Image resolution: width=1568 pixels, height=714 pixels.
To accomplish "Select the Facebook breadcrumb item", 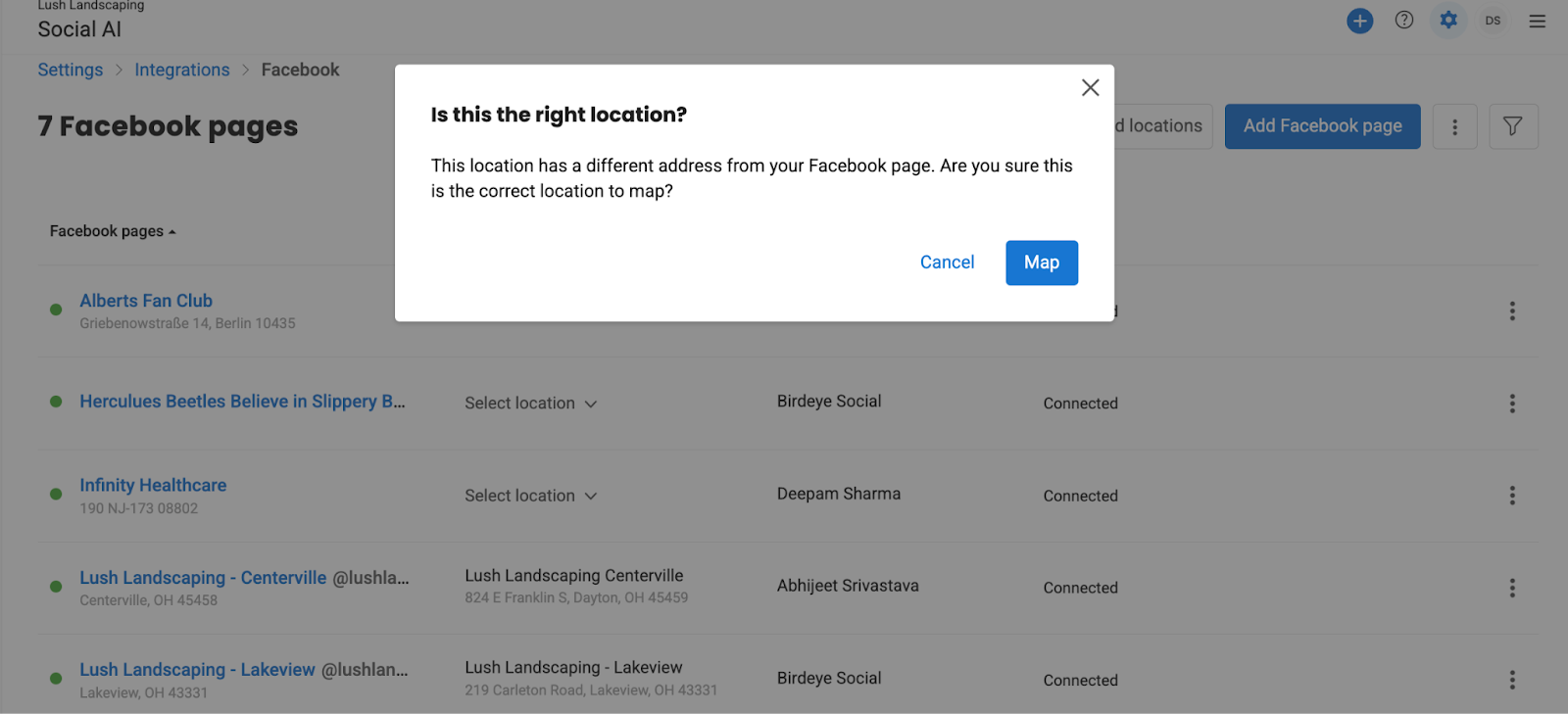I will (x=300, y=70).
